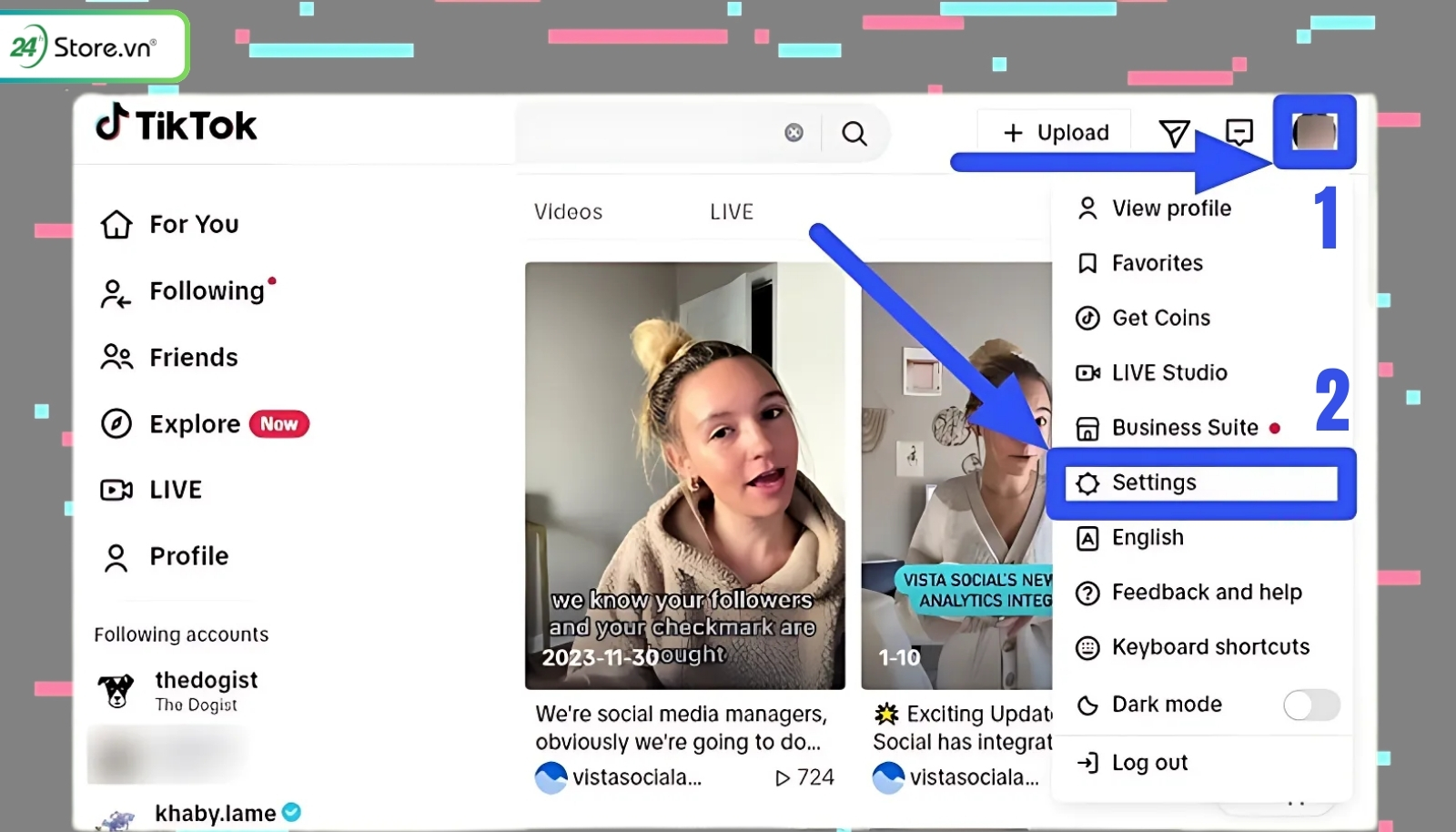
Task: Click the 'Following accounts' heading
Action: (x=181, y=634)
